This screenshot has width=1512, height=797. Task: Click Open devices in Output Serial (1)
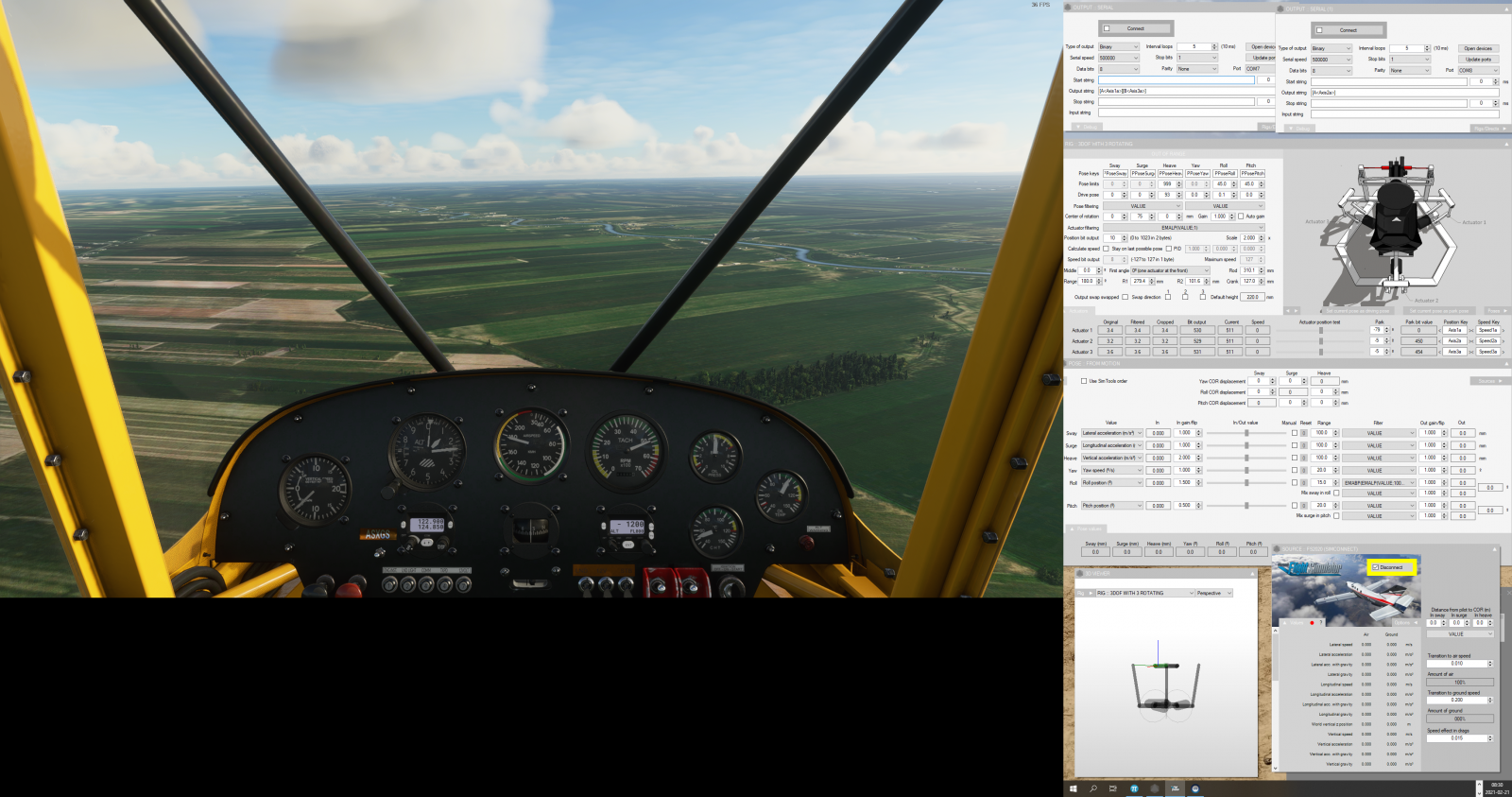[1478, 48]
